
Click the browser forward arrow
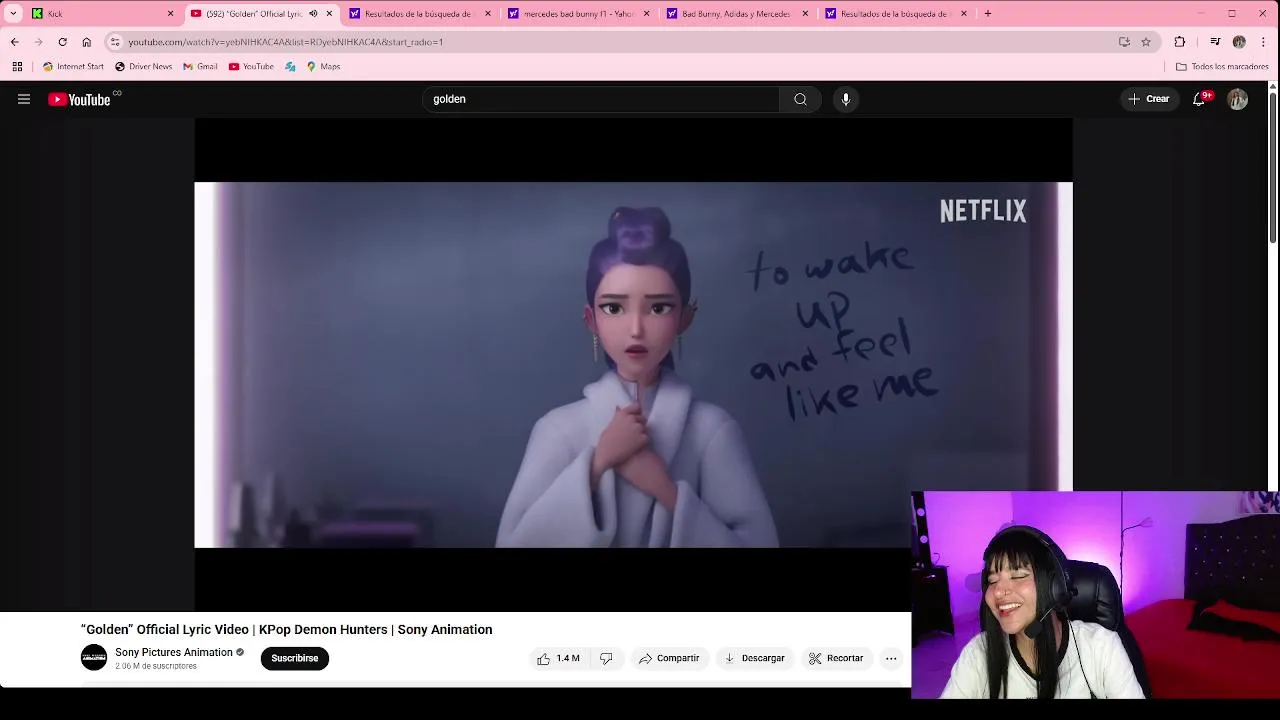click(x=38, y=42)
